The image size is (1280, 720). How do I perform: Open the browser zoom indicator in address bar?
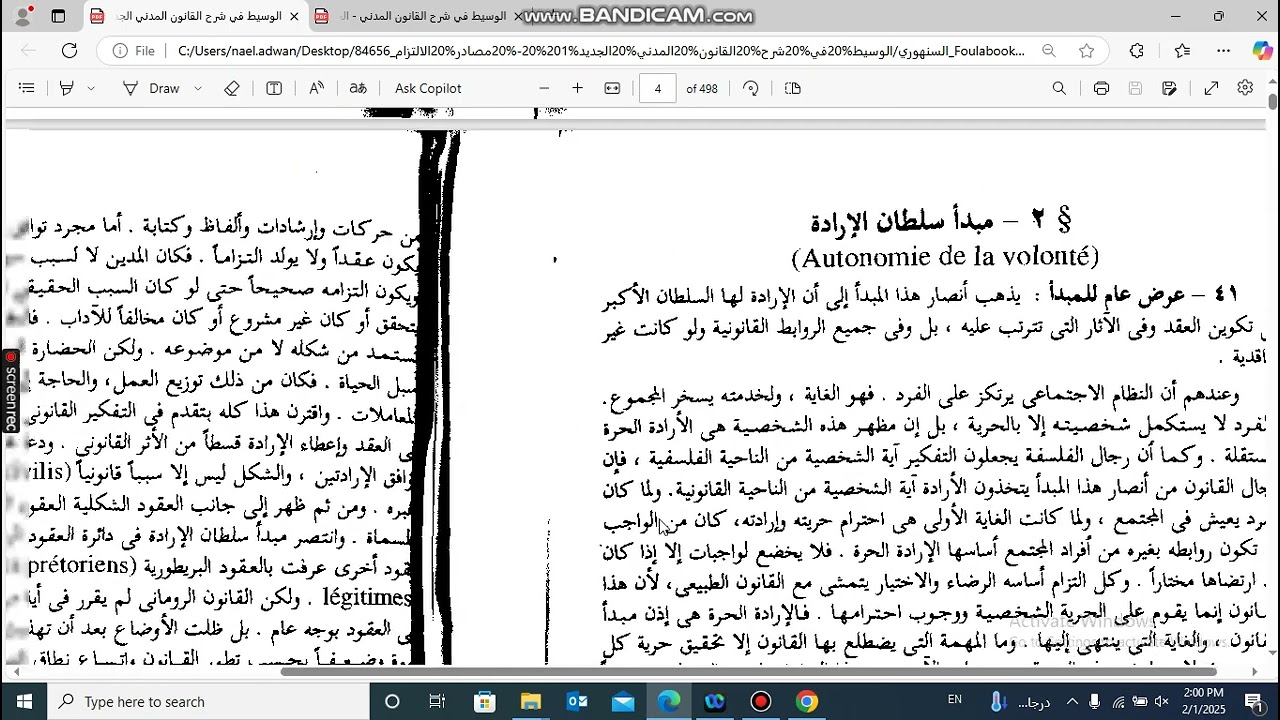(1049, 50)
